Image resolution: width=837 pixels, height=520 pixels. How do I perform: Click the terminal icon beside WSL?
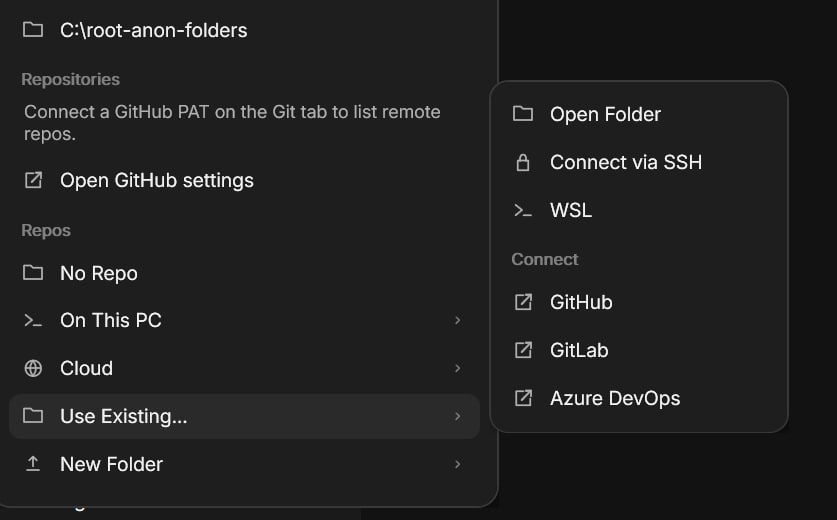click(523, 210)
